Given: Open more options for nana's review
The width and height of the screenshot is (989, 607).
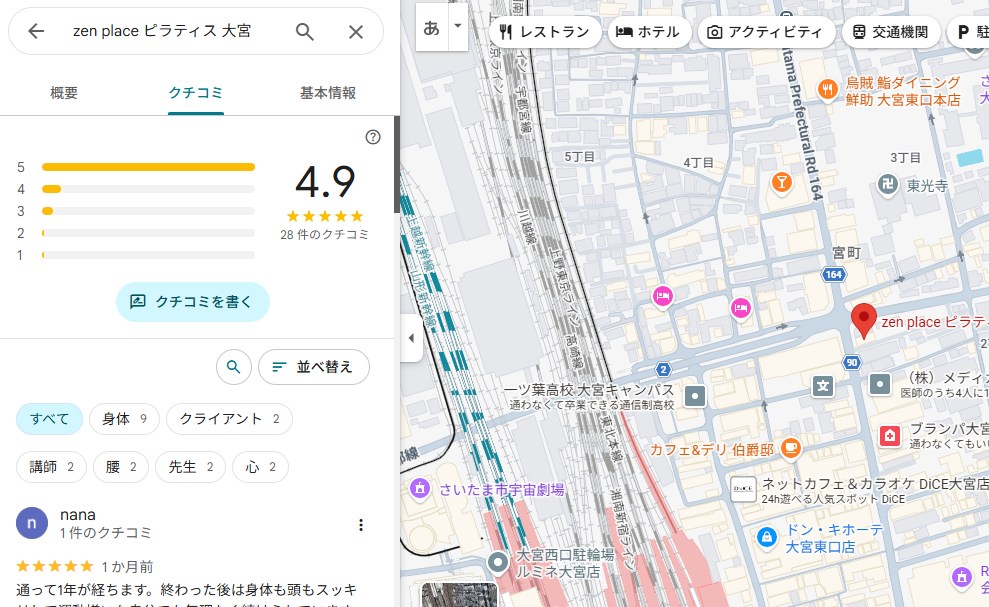Looking at the screenshot, I should click(361, 525).
